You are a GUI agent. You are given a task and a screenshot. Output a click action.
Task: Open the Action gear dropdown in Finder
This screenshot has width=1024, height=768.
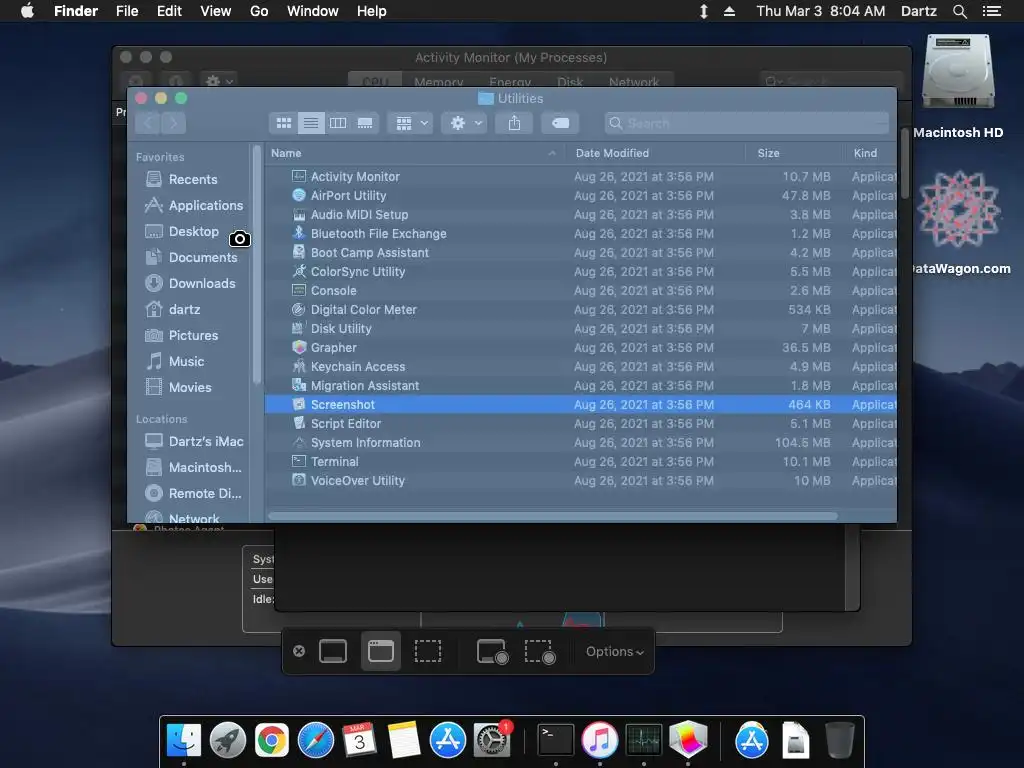[x=464, y=123]
